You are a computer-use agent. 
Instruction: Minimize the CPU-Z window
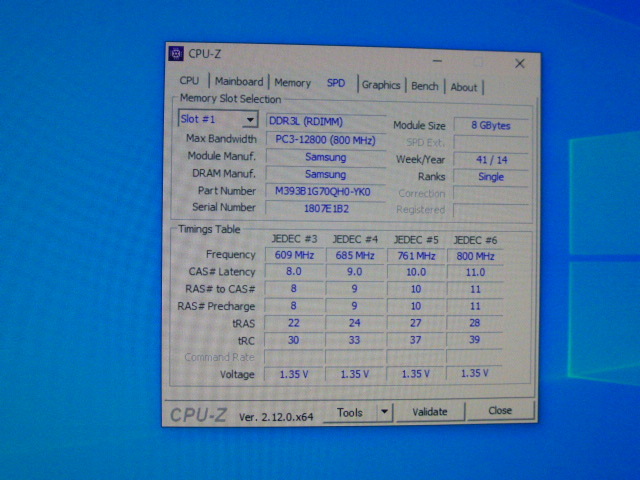point(438,61)
